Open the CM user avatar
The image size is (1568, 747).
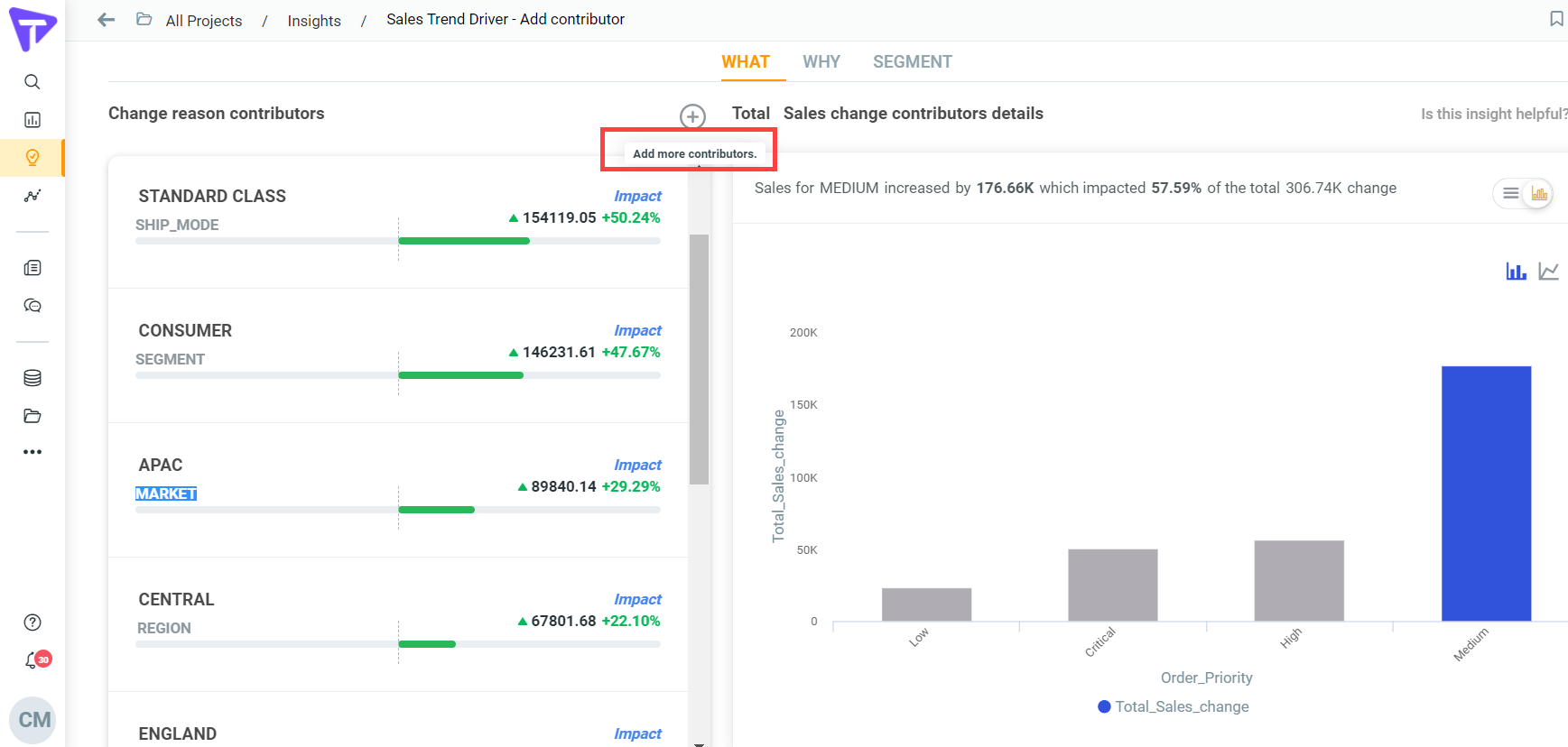[x=32, y=720]
